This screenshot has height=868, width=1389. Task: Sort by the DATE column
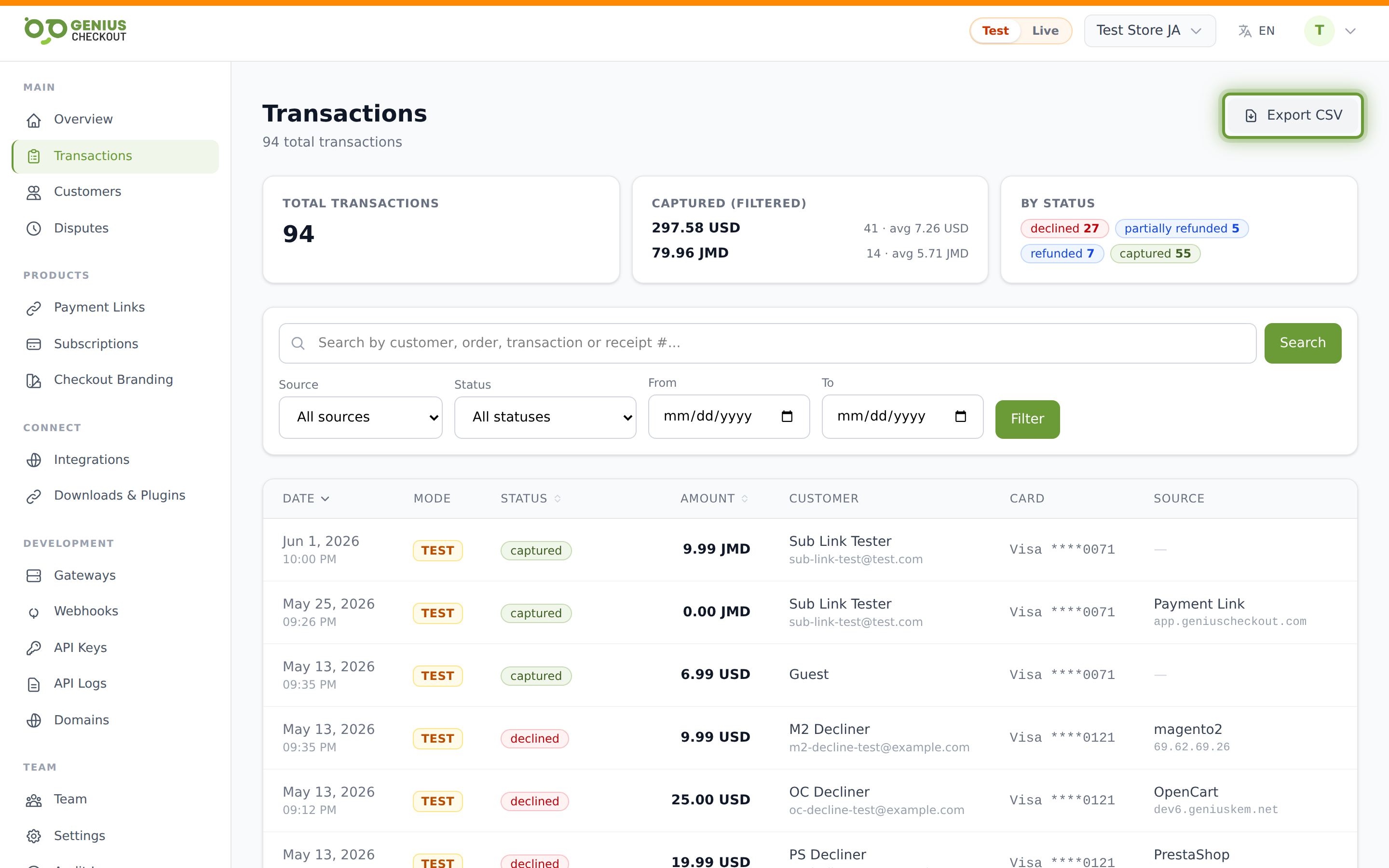click(306, 498)
